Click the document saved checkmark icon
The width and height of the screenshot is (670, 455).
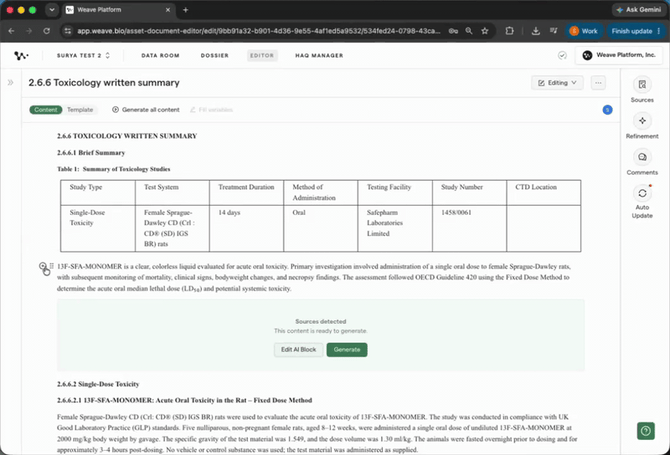click(x=562, y=56)
